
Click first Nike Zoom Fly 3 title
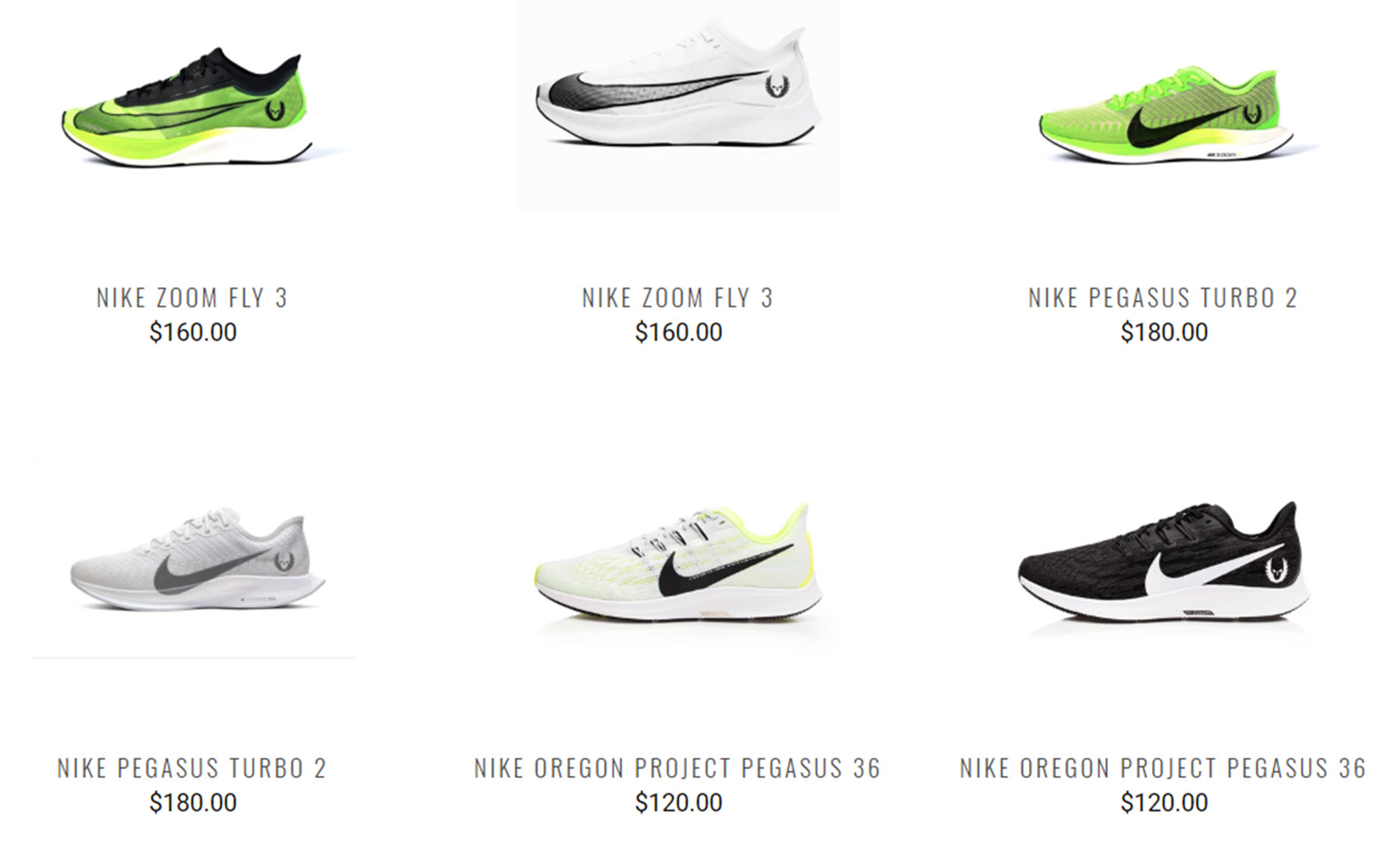[192, 298]
